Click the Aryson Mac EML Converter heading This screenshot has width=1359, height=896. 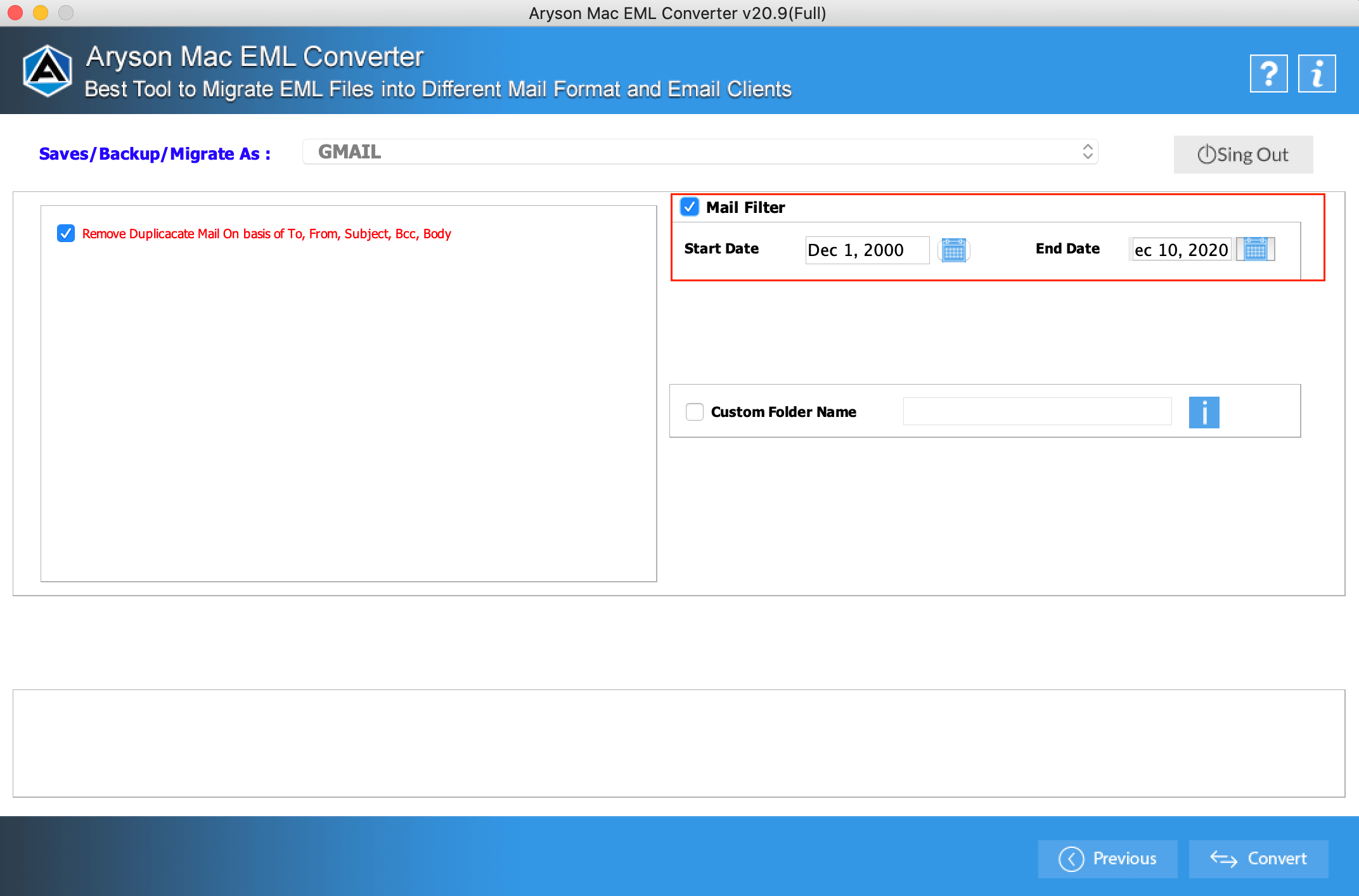click(255, 57)
